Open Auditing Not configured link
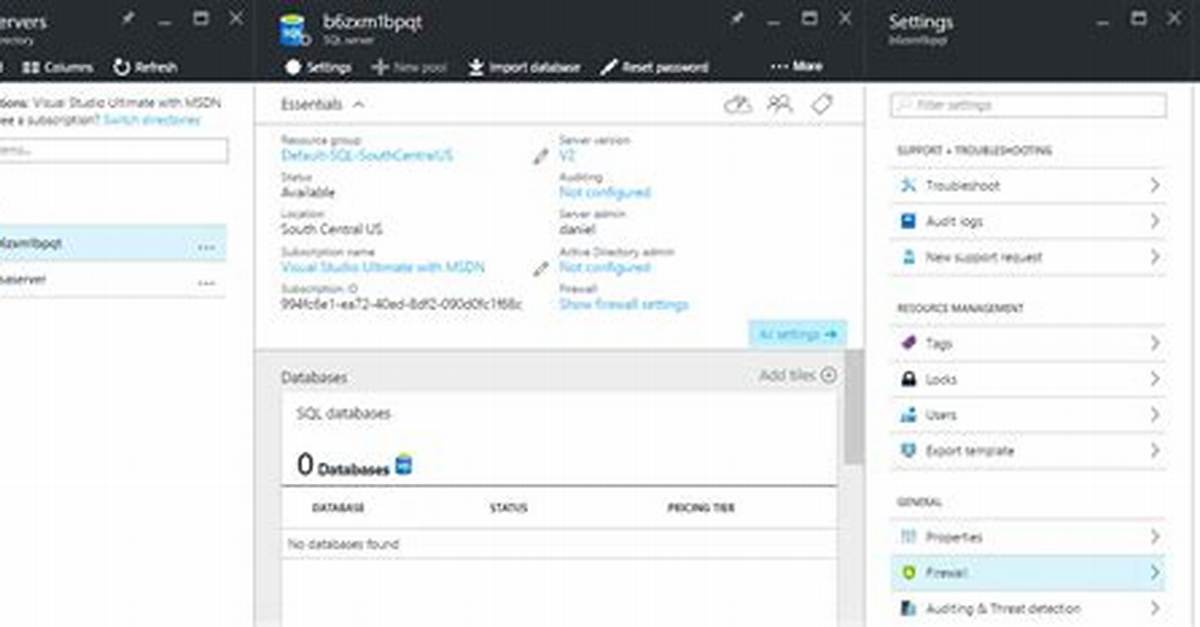Screen dimensions: 1200x627 (x=604, y=192)
